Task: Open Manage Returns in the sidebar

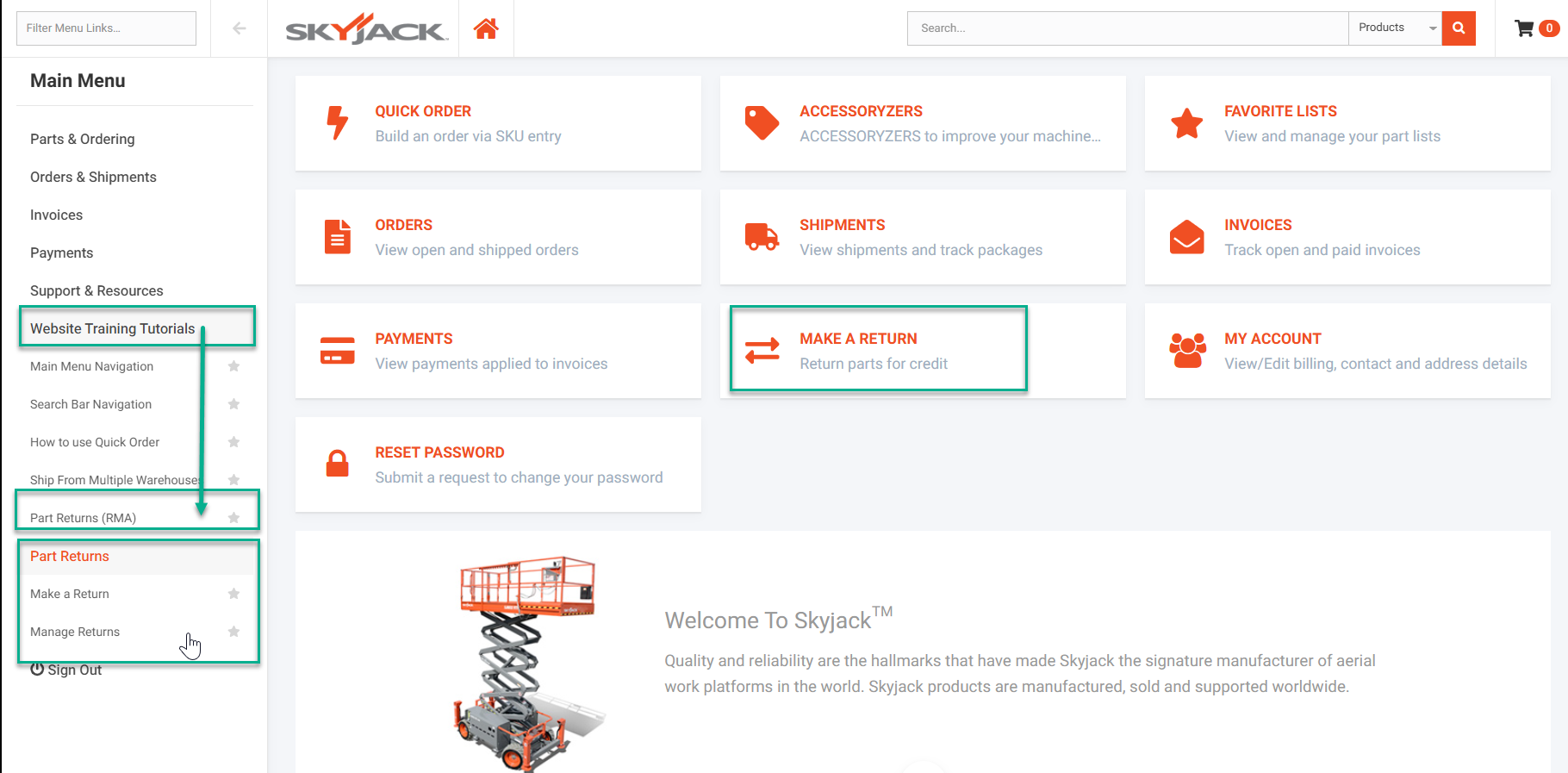Action: [75, 632]
